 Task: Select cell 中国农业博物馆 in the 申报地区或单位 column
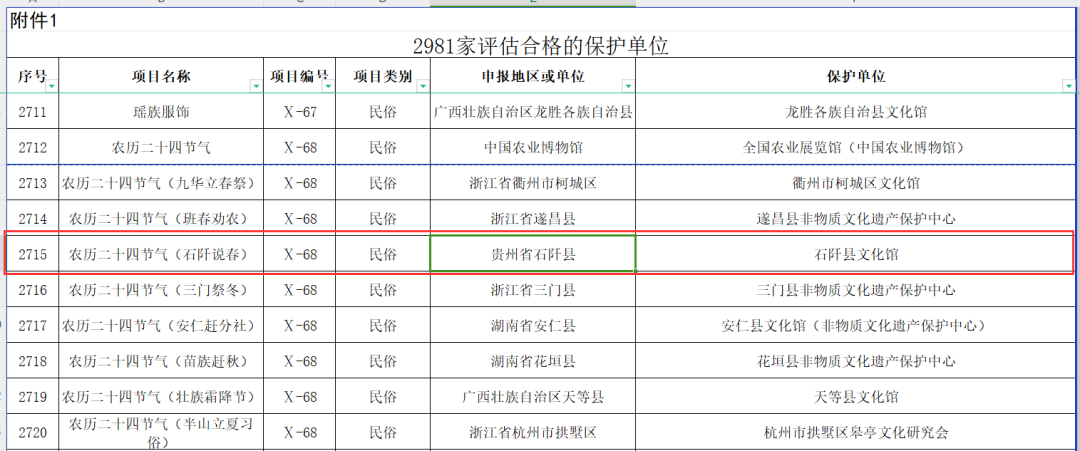pos(532,147)
